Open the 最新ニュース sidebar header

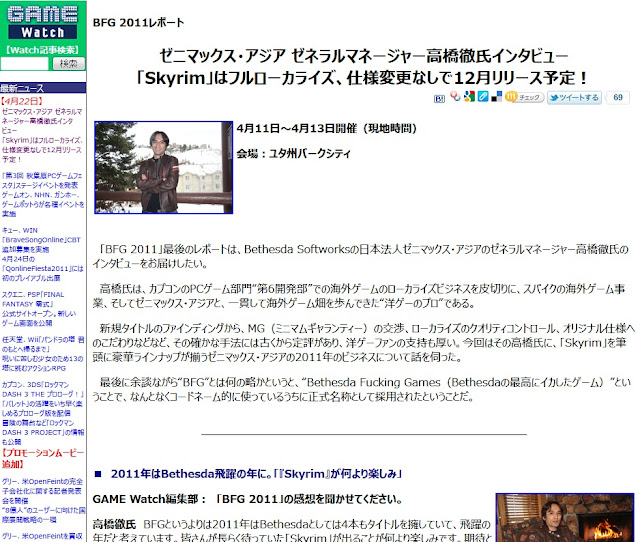tap(43, 88)
